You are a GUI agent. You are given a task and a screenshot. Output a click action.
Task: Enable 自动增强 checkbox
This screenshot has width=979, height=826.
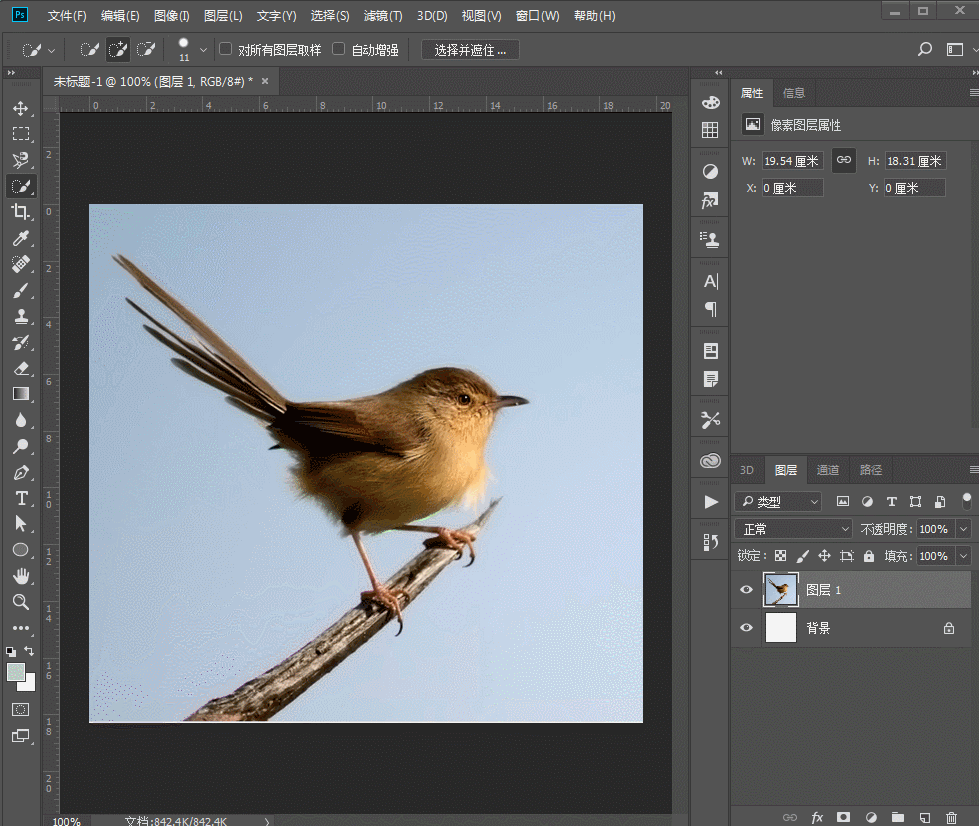[x=338, y=49]
